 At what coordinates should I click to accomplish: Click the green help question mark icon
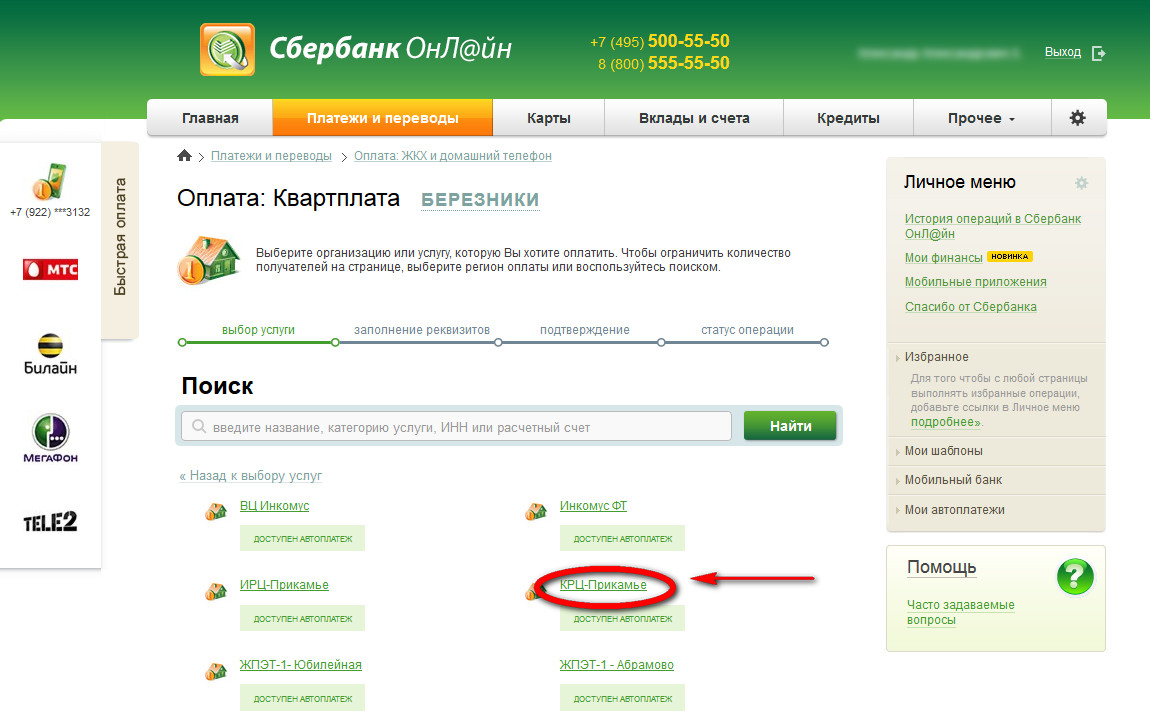click(1075, 577)
